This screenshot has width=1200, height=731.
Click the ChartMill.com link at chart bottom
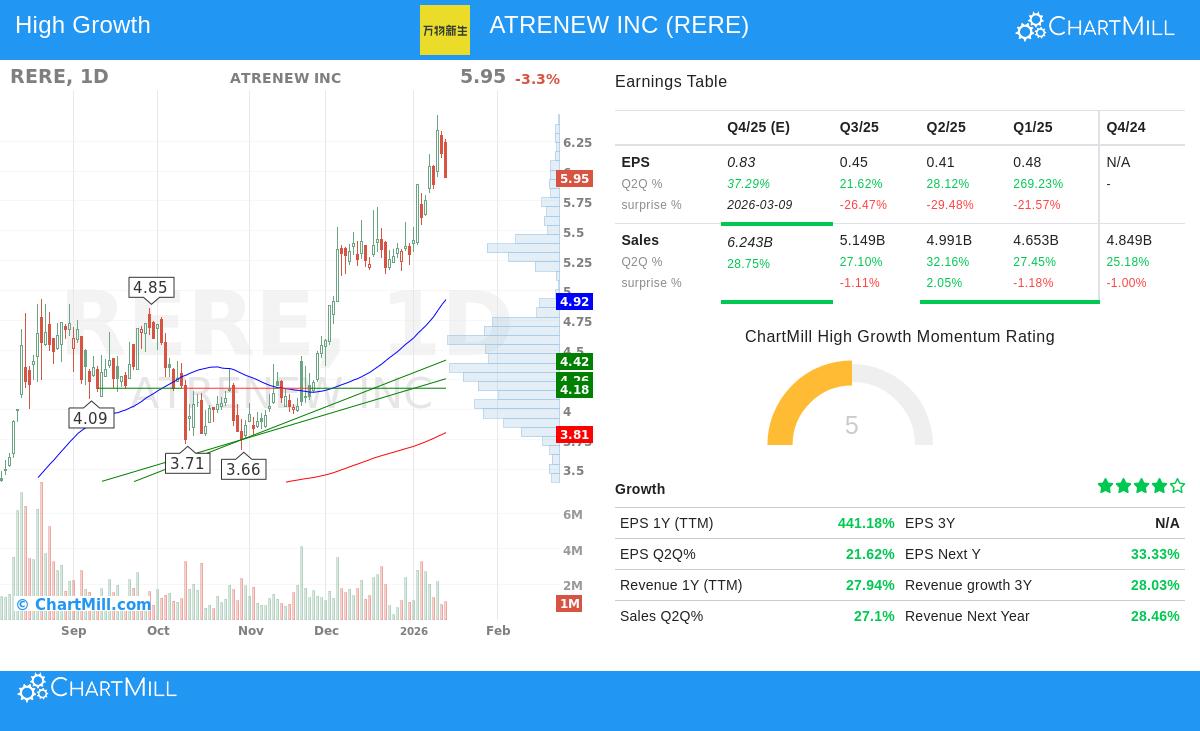[x=92, y=605]
